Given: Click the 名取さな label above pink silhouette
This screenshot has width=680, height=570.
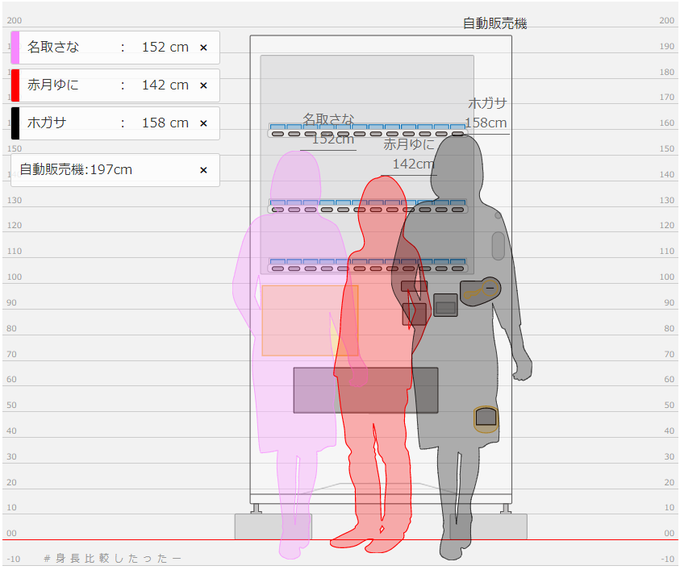Looking at the screenshot, I should pos(328,119).
